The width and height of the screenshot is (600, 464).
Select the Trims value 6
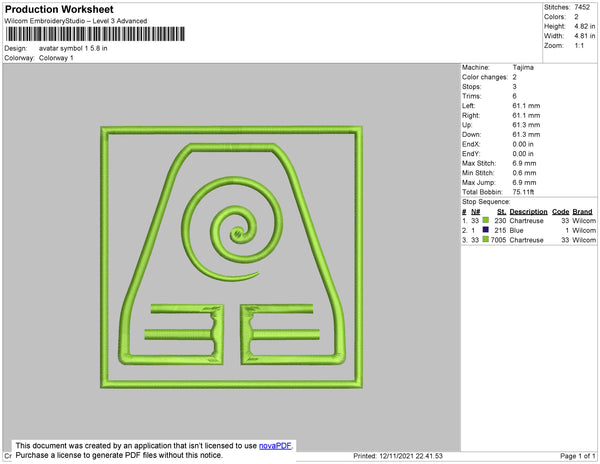point(515,96)
